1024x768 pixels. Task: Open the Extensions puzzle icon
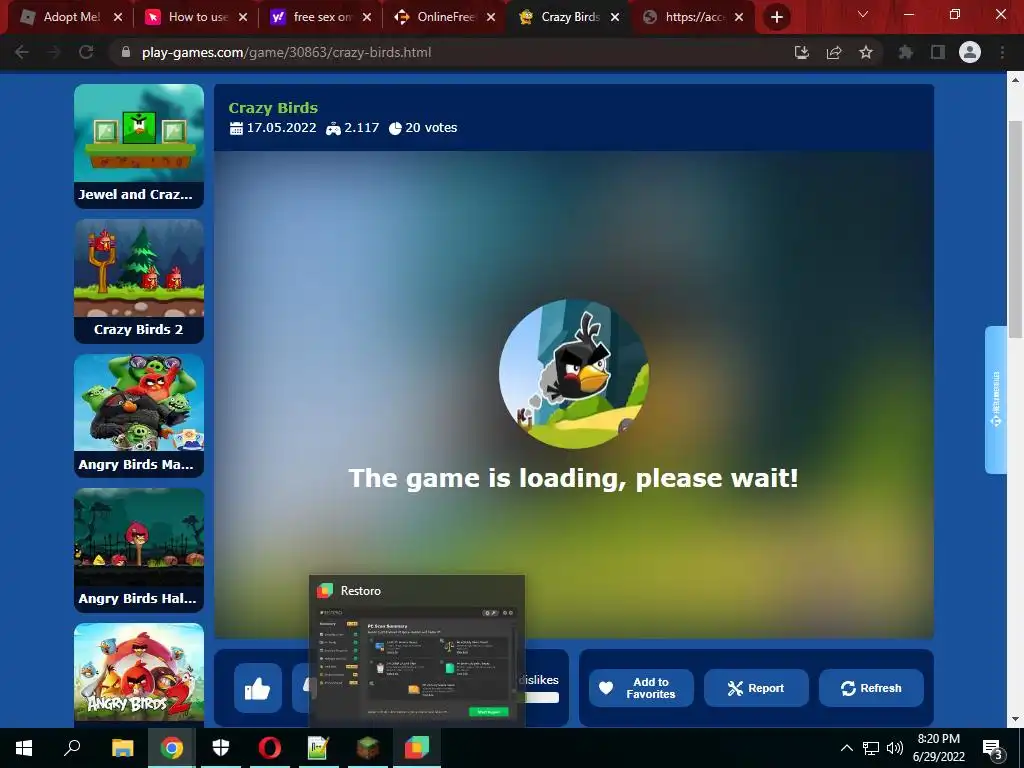click(x=906, y=52)
